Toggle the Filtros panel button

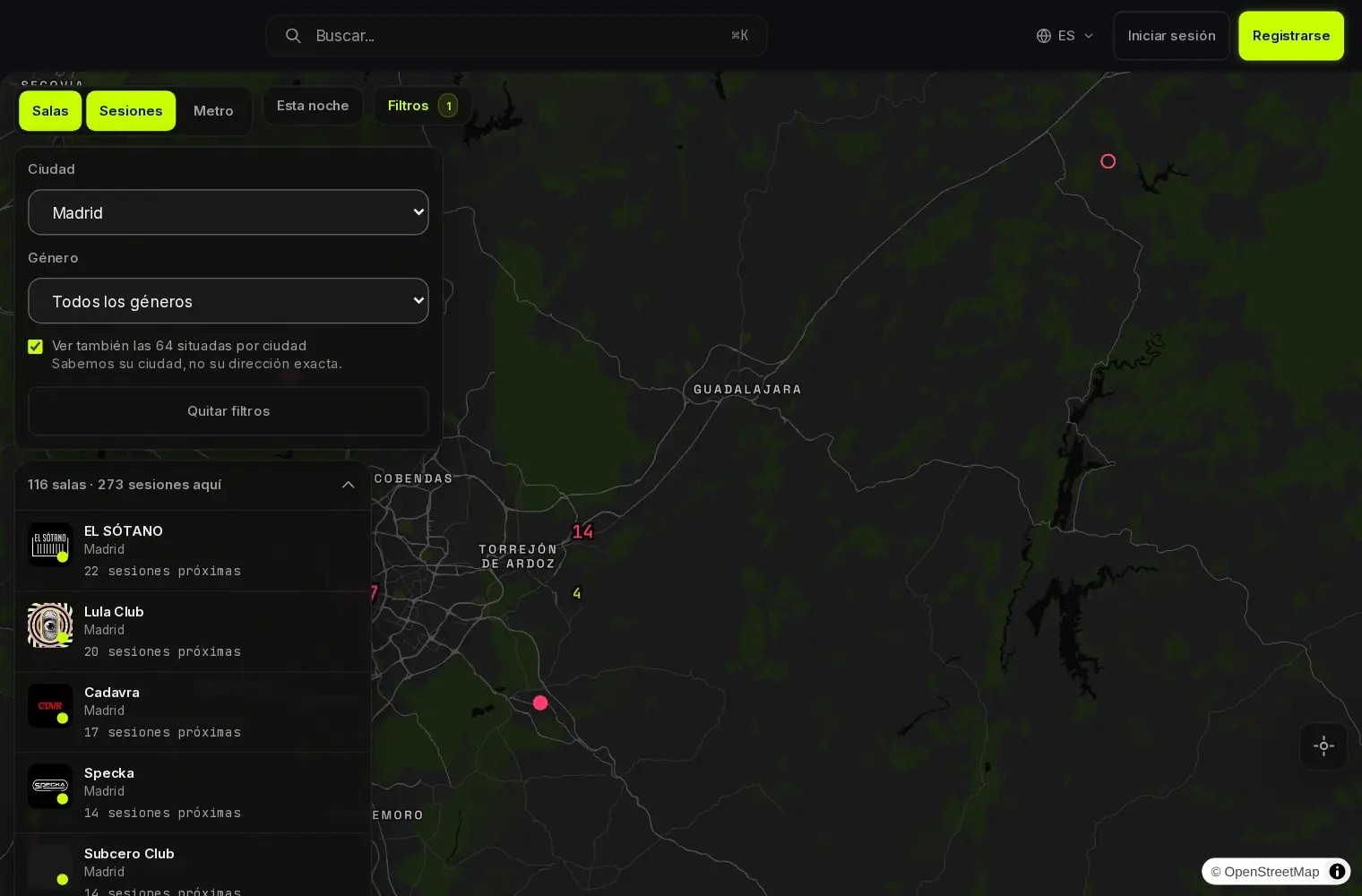click(422, 106)
